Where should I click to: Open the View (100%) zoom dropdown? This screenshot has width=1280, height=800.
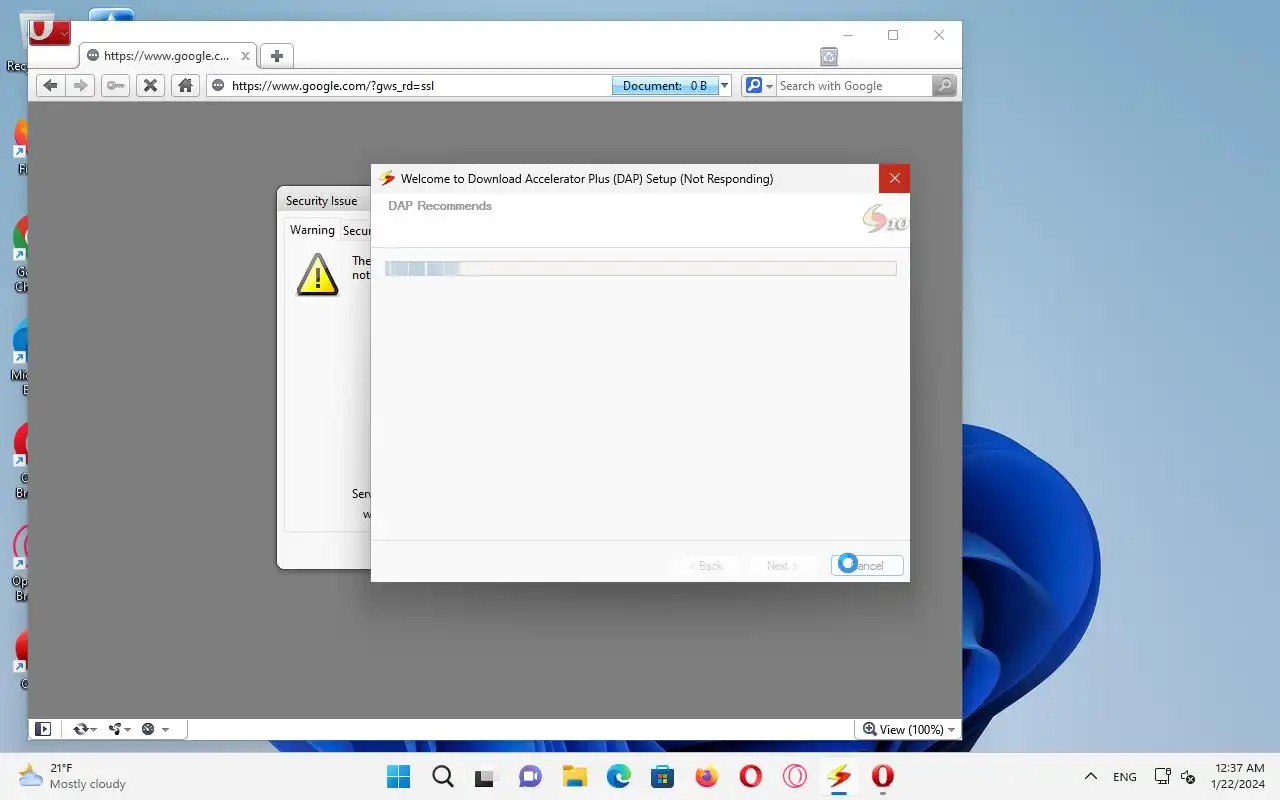coord(908,729)
